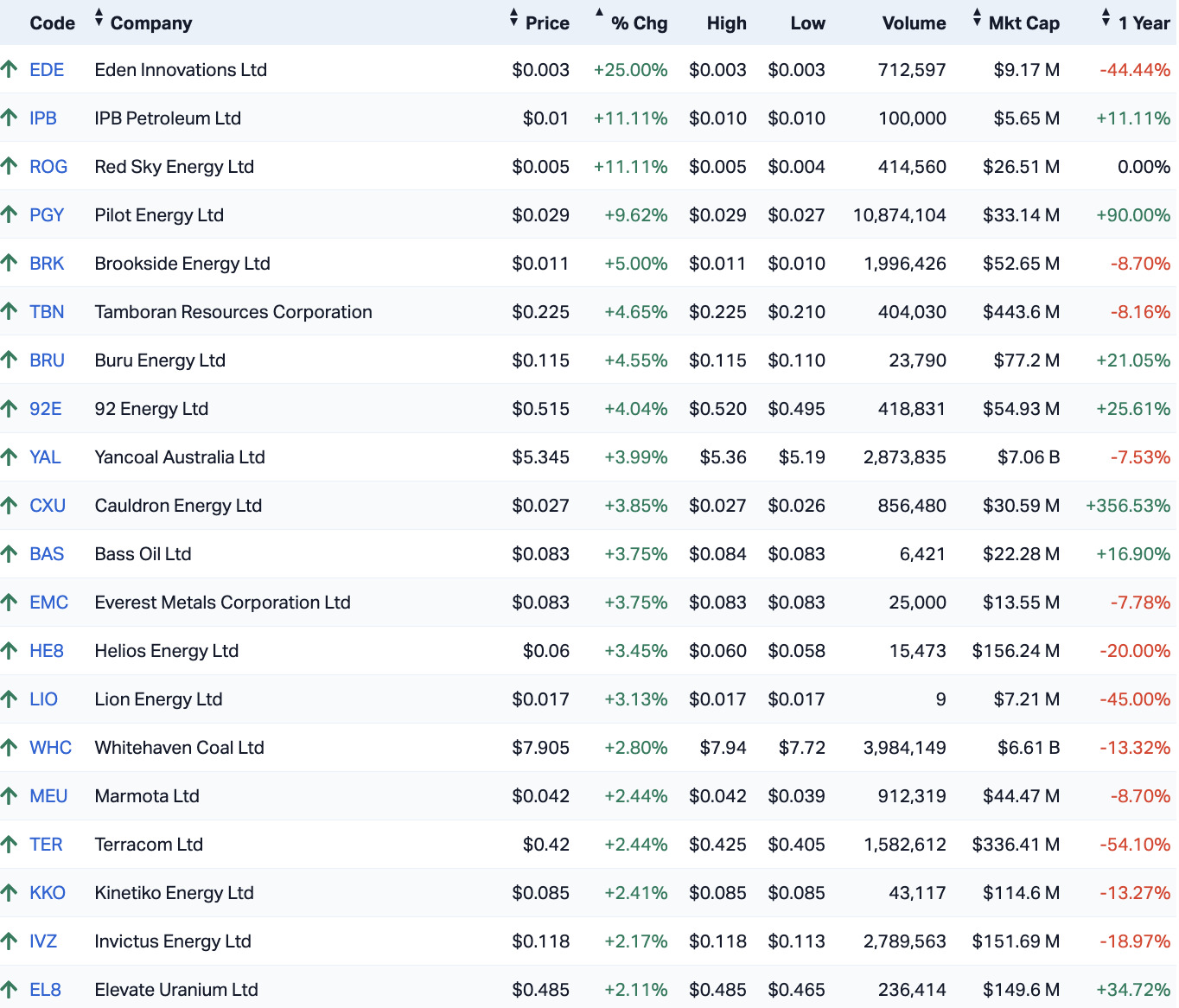Click 92 Energy high value $0.520
The image size is (1179, 1008).
coord(718,409)
